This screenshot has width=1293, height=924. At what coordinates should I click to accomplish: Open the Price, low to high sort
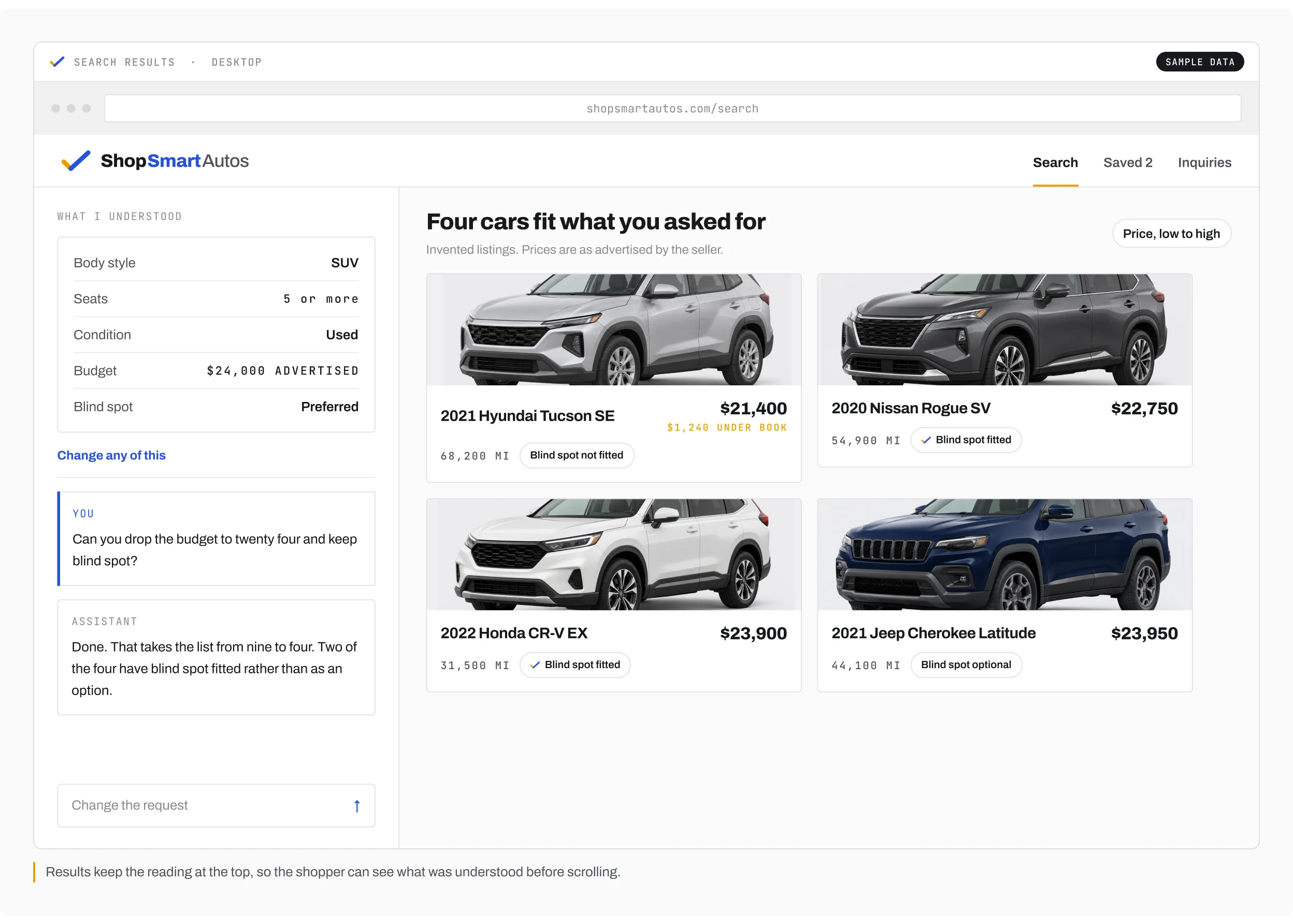pos(1171,234)
